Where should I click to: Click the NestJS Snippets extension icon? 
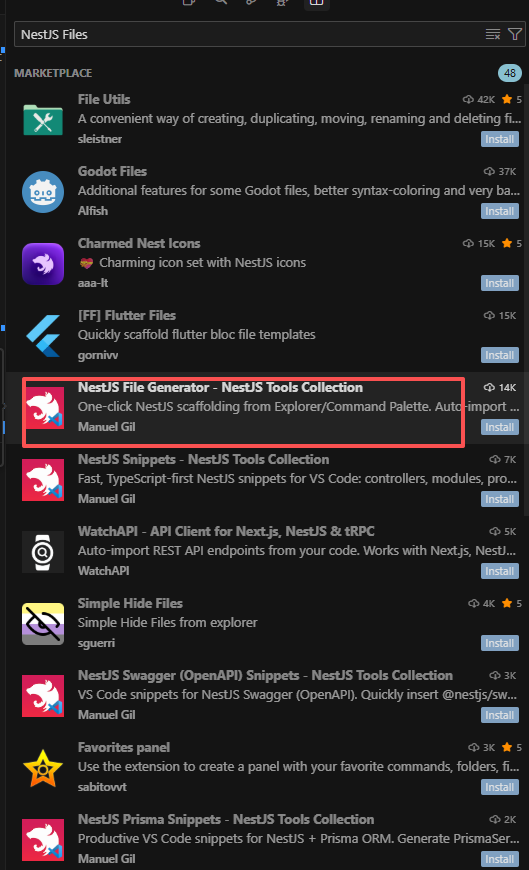[43, 480]
